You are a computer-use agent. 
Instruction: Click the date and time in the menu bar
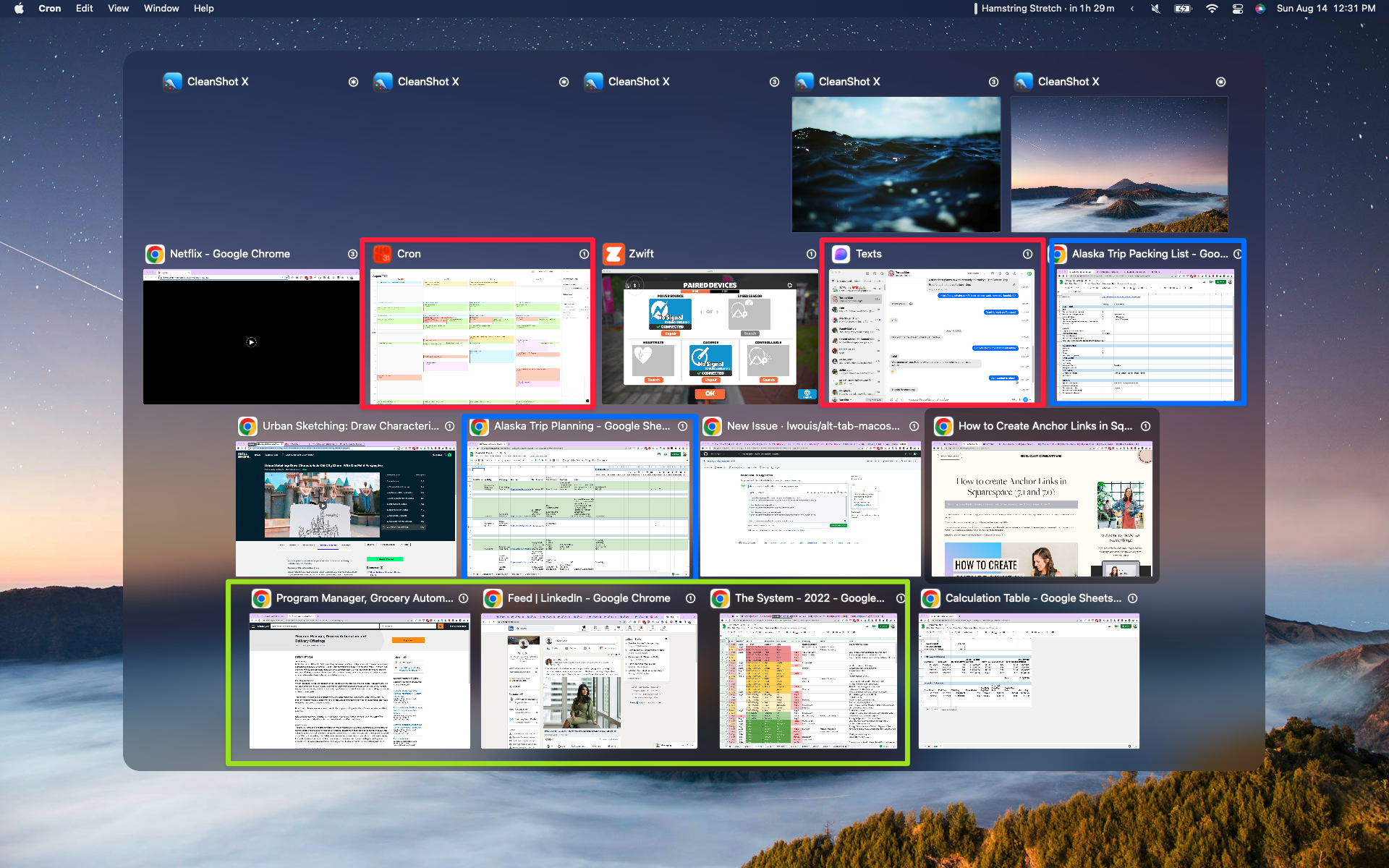click(x=1326, y=9)
